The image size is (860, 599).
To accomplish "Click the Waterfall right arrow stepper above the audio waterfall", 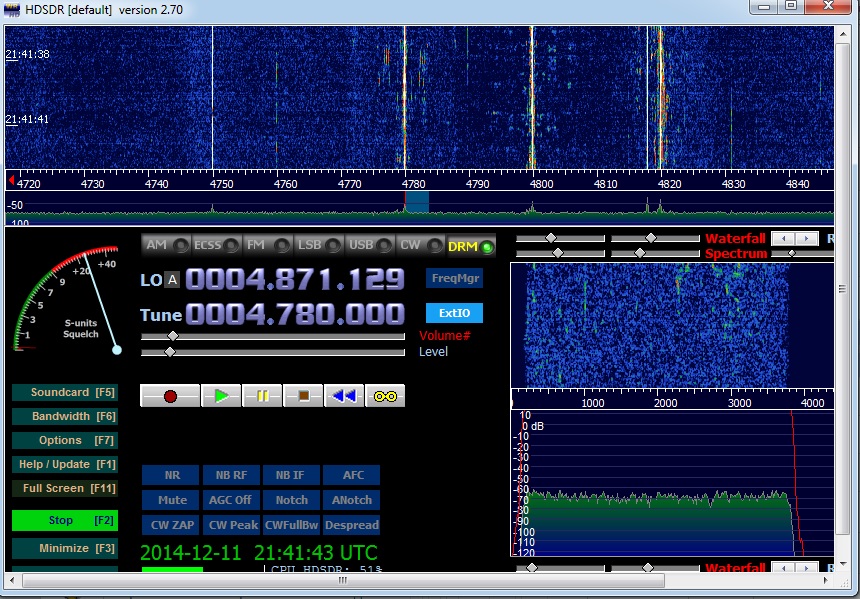I will 806,239.
